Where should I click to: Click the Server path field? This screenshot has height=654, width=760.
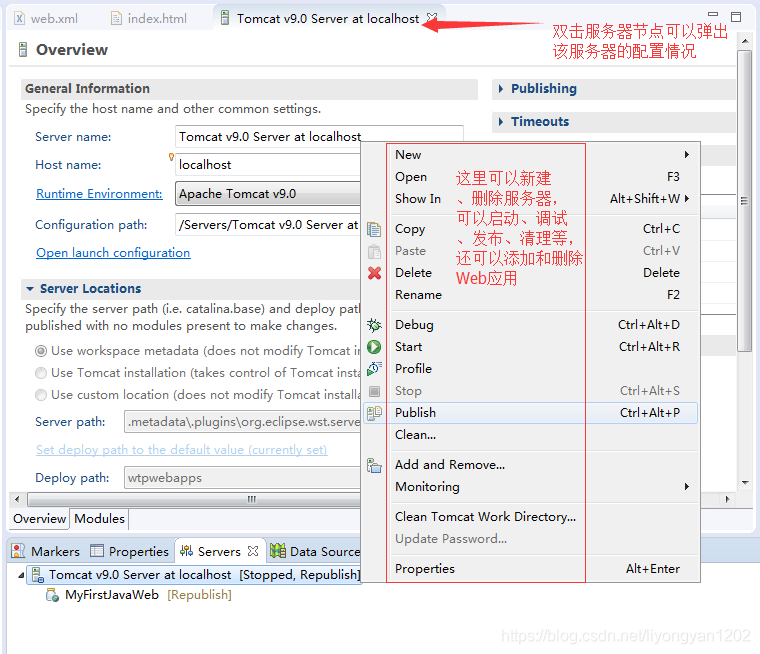click(242, 422)
